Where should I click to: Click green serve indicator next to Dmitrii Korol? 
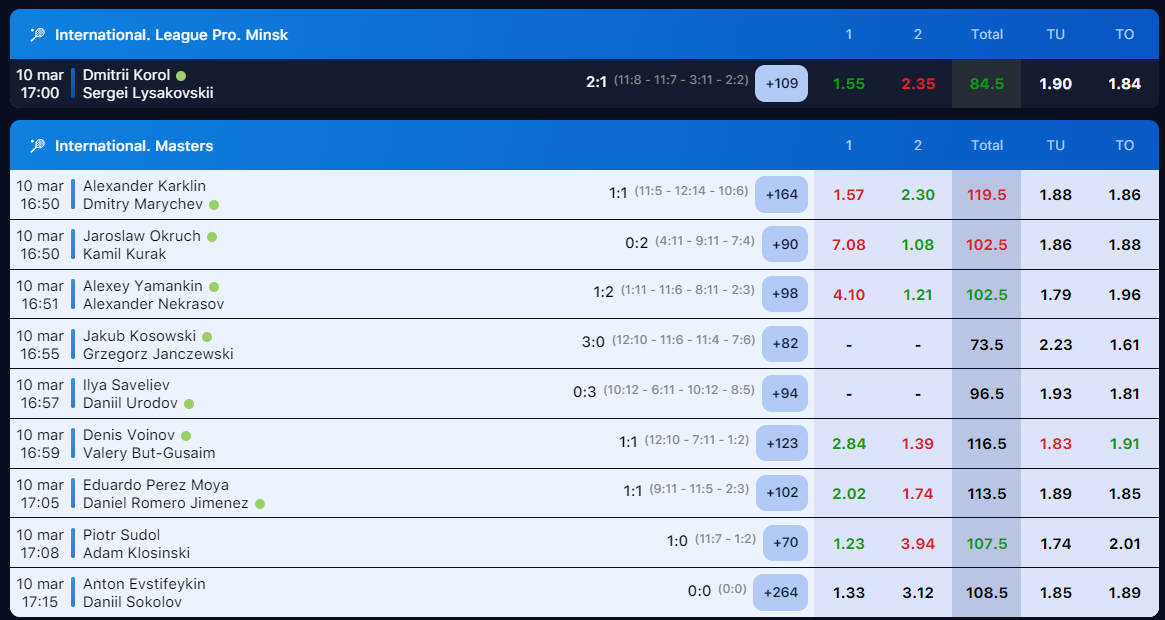[181, 75]
